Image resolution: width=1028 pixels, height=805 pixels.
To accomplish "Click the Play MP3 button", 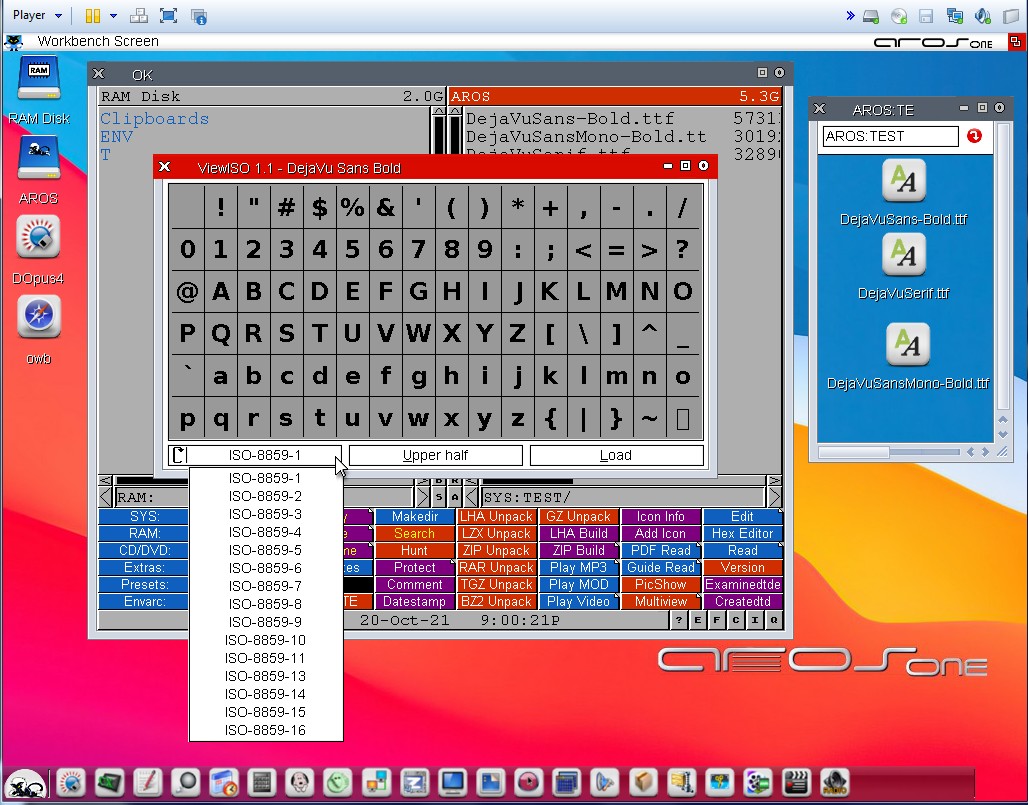I will point(578,568).
